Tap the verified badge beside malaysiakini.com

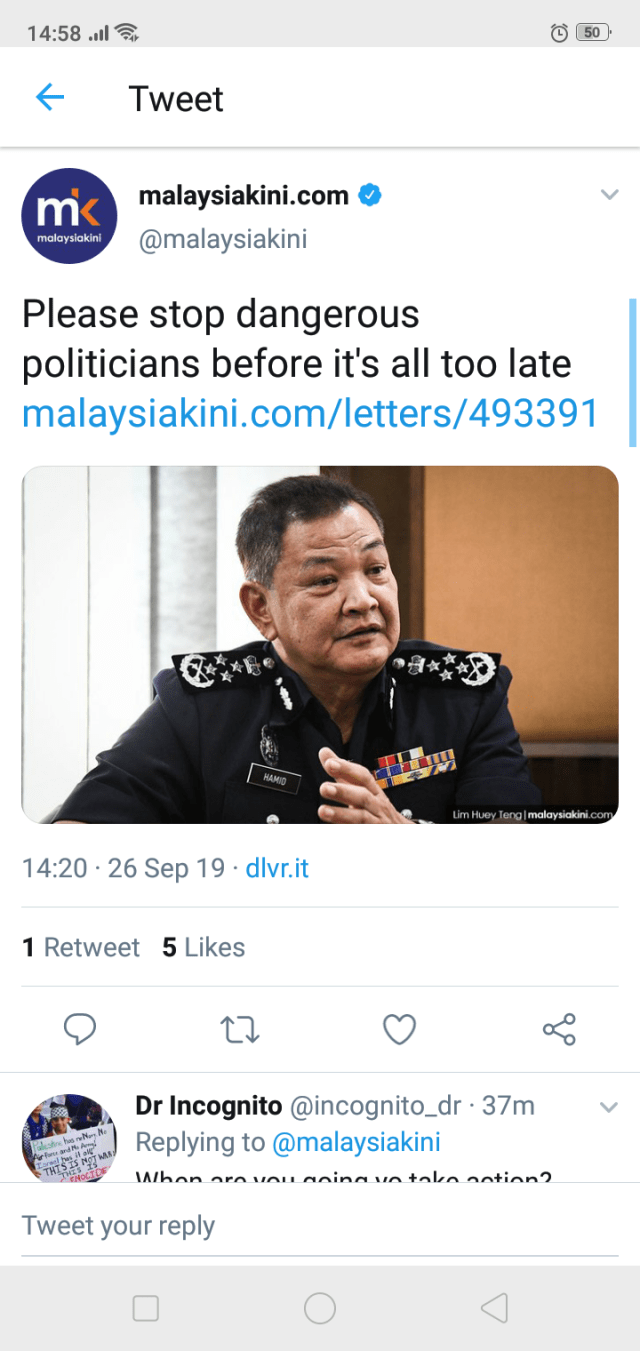coord(370,195)
